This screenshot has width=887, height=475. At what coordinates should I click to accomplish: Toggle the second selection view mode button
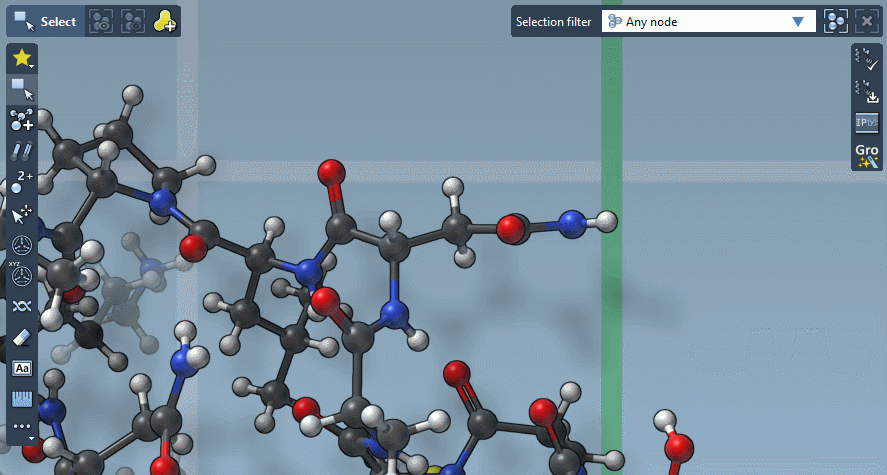pos(133,21)
